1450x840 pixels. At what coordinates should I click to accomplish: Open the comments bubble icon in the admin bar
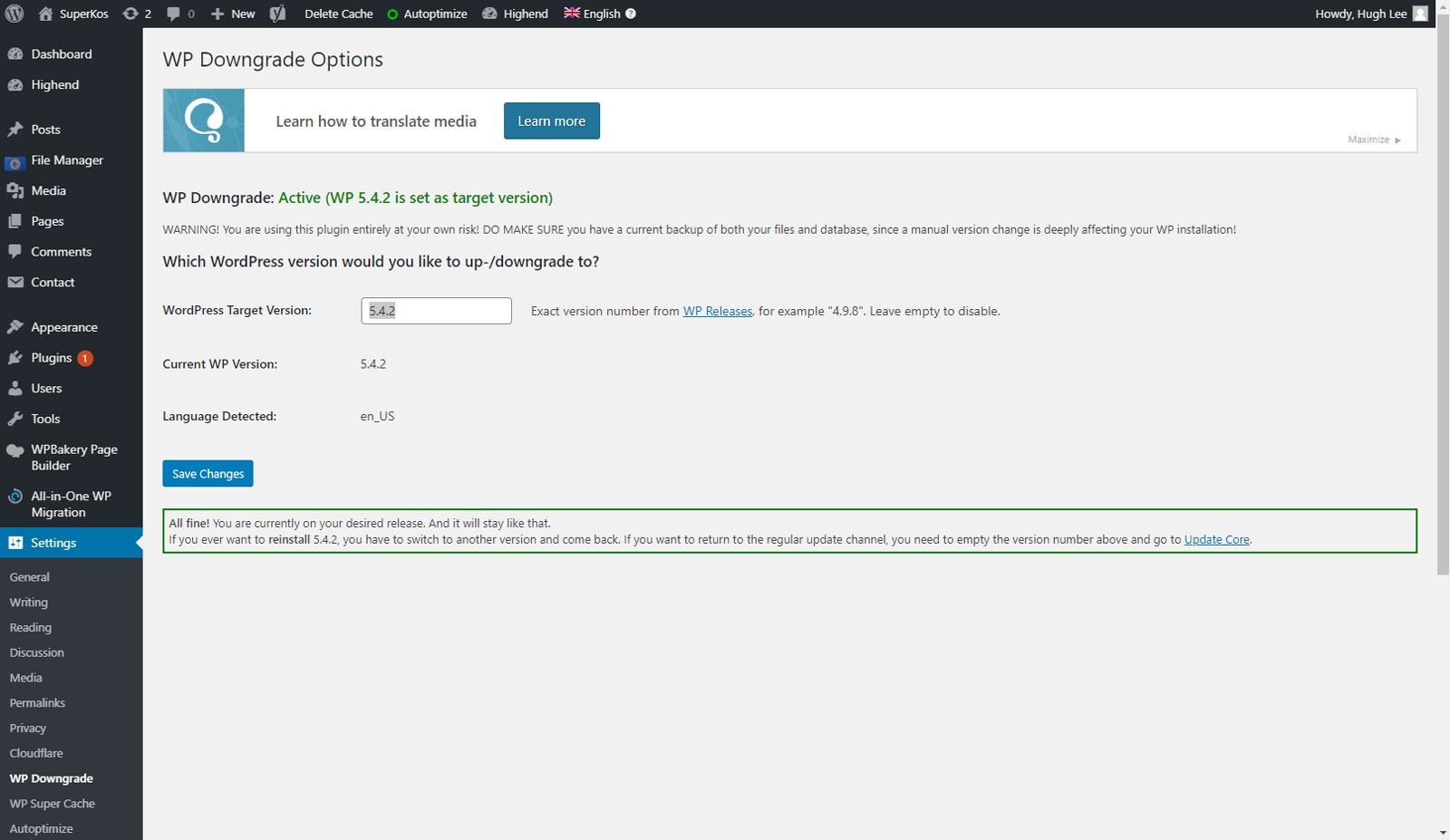tap(173, 14)
